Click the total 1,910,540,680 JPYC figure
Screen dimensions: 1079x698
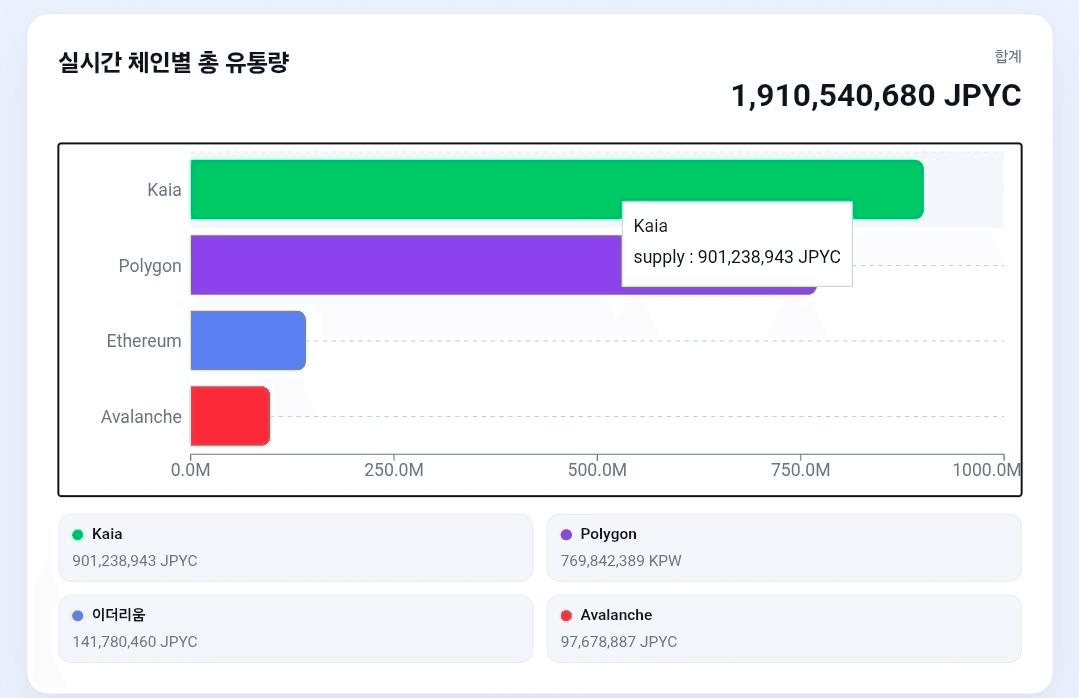click(x=876, y=96)
